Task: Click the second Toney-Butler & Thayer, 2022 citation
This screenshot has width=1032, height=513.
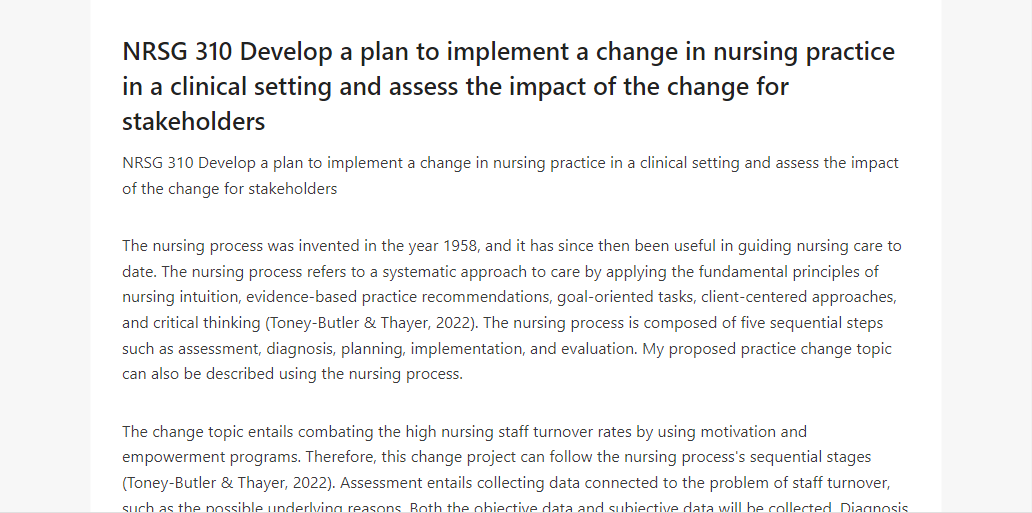Action: tap(224, 483)
